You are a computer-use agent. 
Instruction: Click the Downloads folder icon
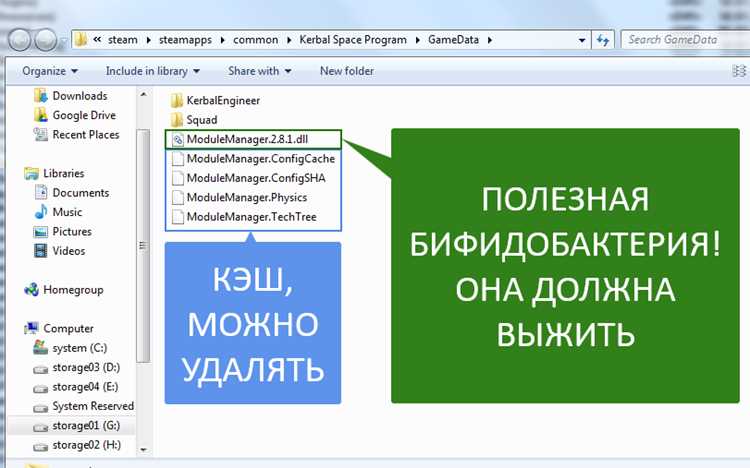(41, 96)
